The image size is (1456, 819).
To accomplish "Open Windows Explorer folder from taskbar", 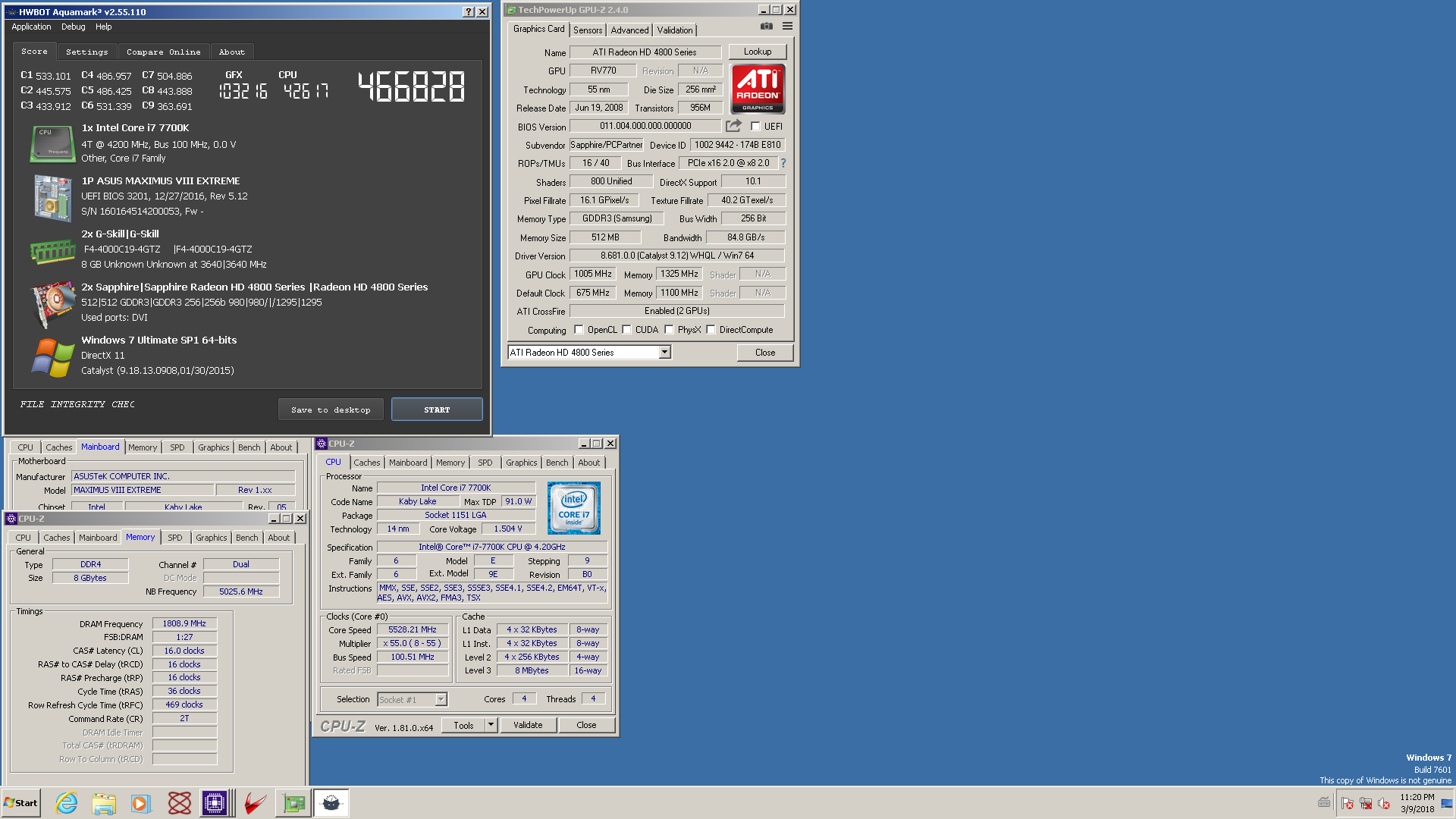I will coord(104,803).
